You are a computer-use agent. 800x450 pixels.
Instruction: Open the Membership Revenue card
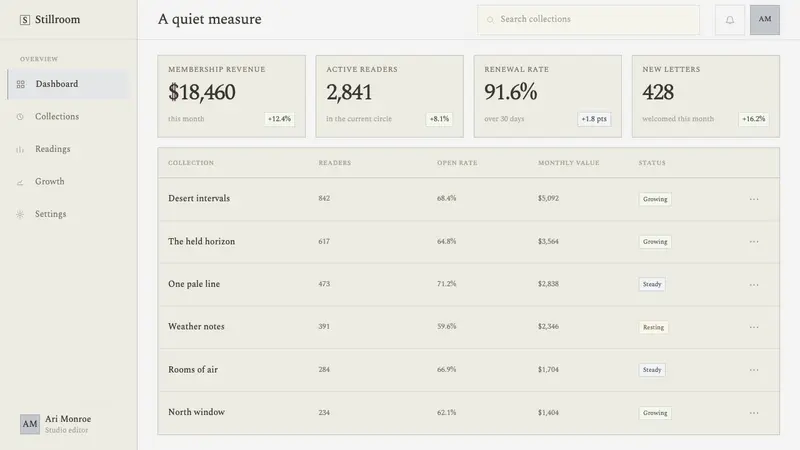click(232, 96)
